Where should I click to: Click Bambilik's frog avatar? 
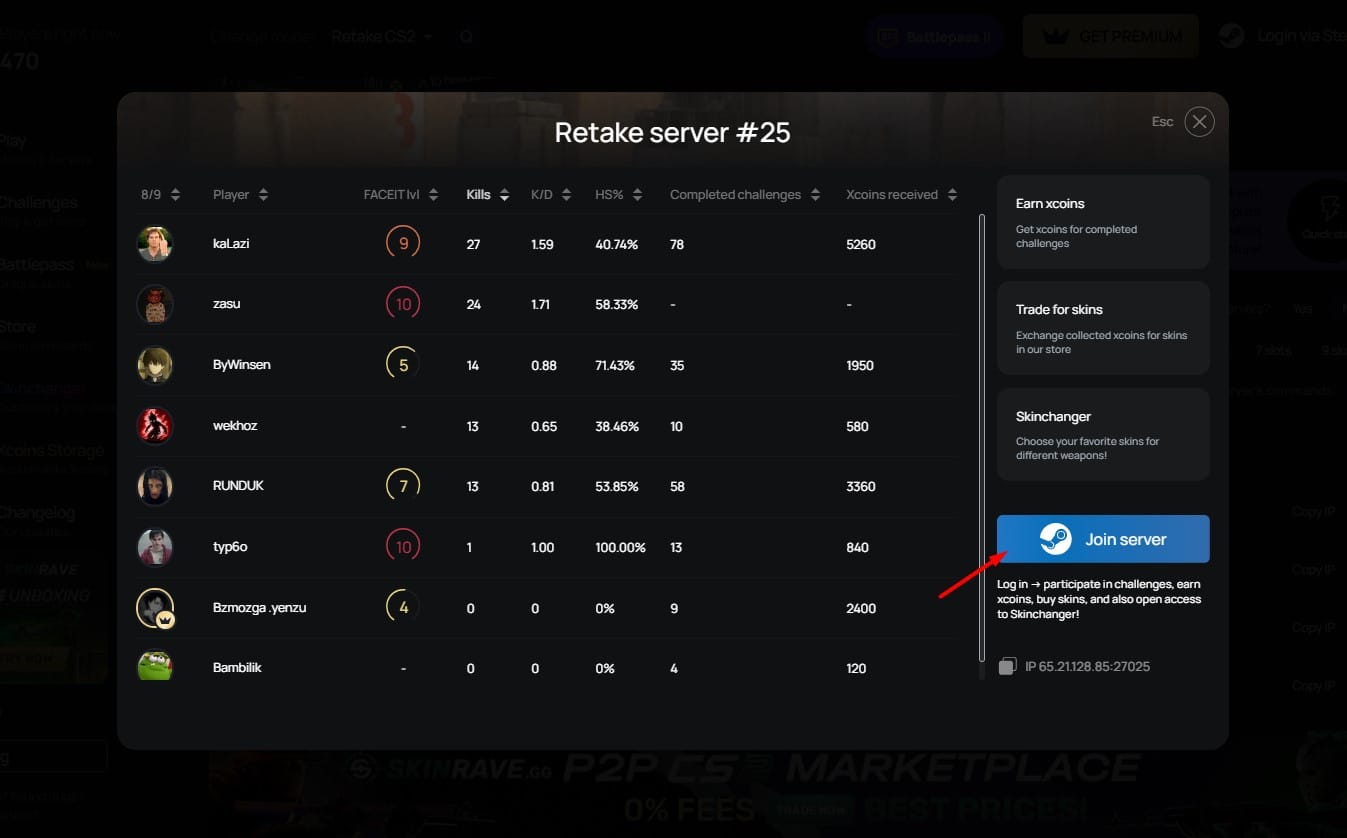click(155, 666)
